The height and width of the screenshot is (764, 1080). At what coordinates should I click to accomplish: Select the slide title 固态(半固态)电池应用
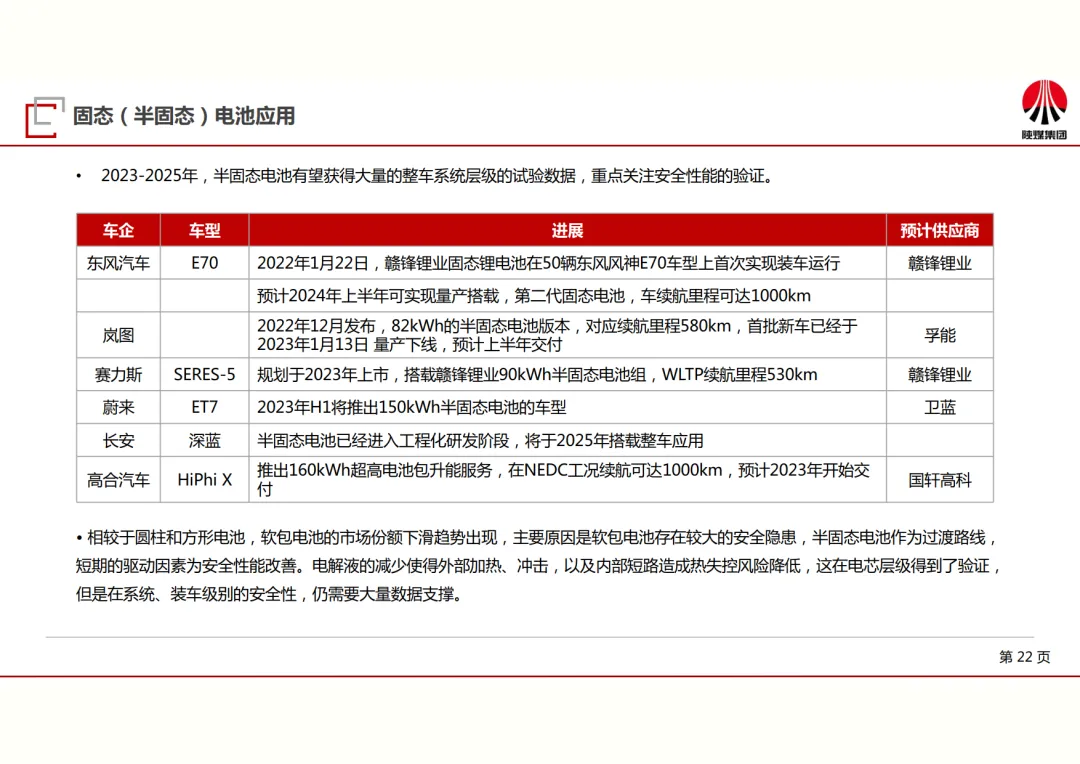(x=184, y=116)
